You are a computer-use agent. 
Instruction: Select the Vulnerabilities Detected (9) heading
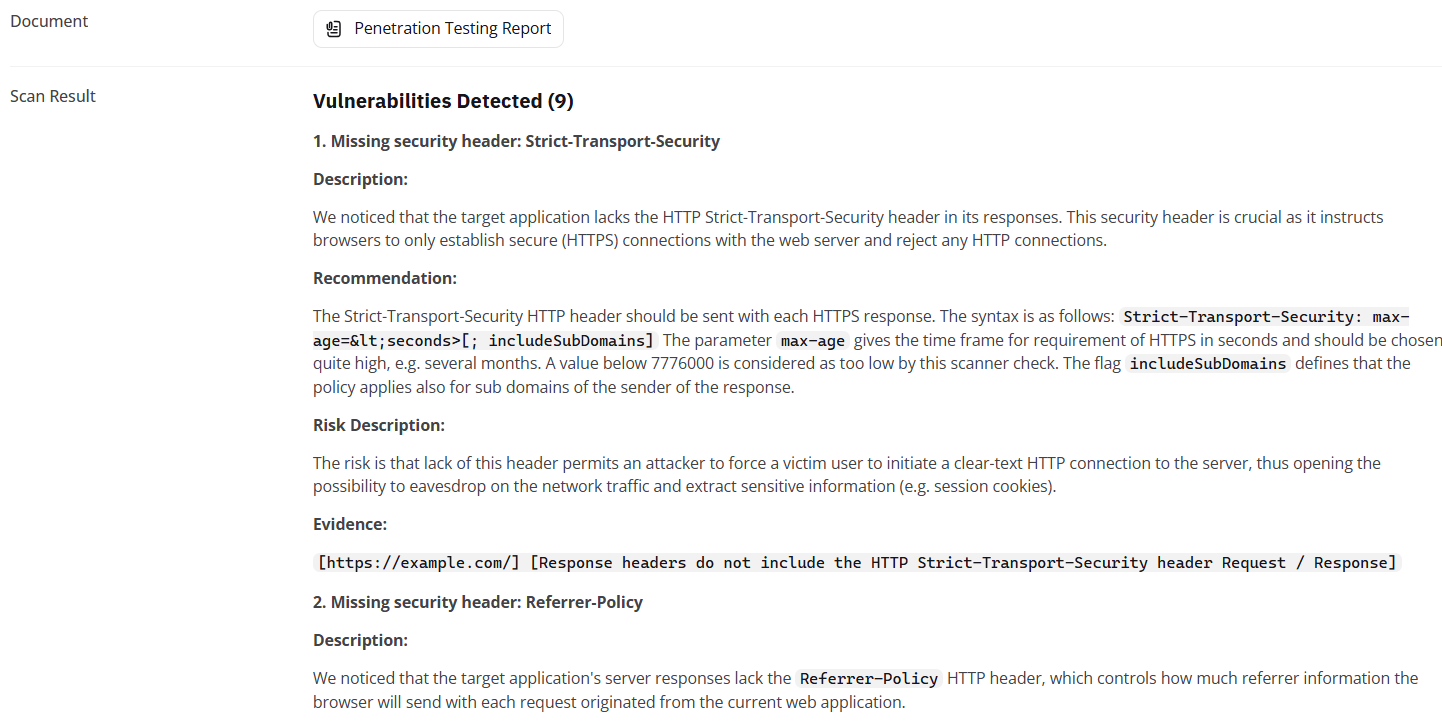pos(443,101)
